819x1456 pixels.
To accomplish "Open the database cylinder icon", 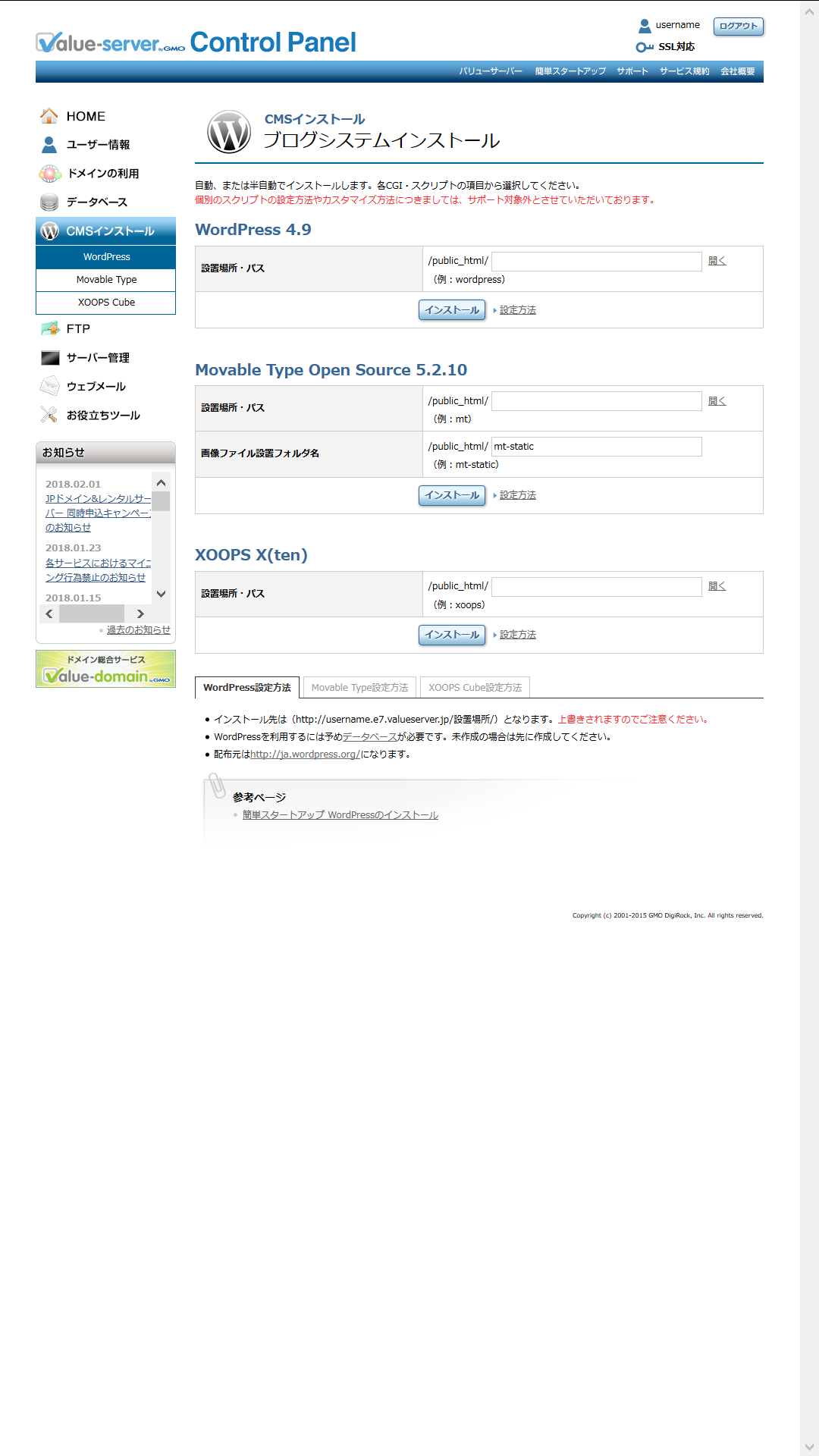I will pos(49,202).
